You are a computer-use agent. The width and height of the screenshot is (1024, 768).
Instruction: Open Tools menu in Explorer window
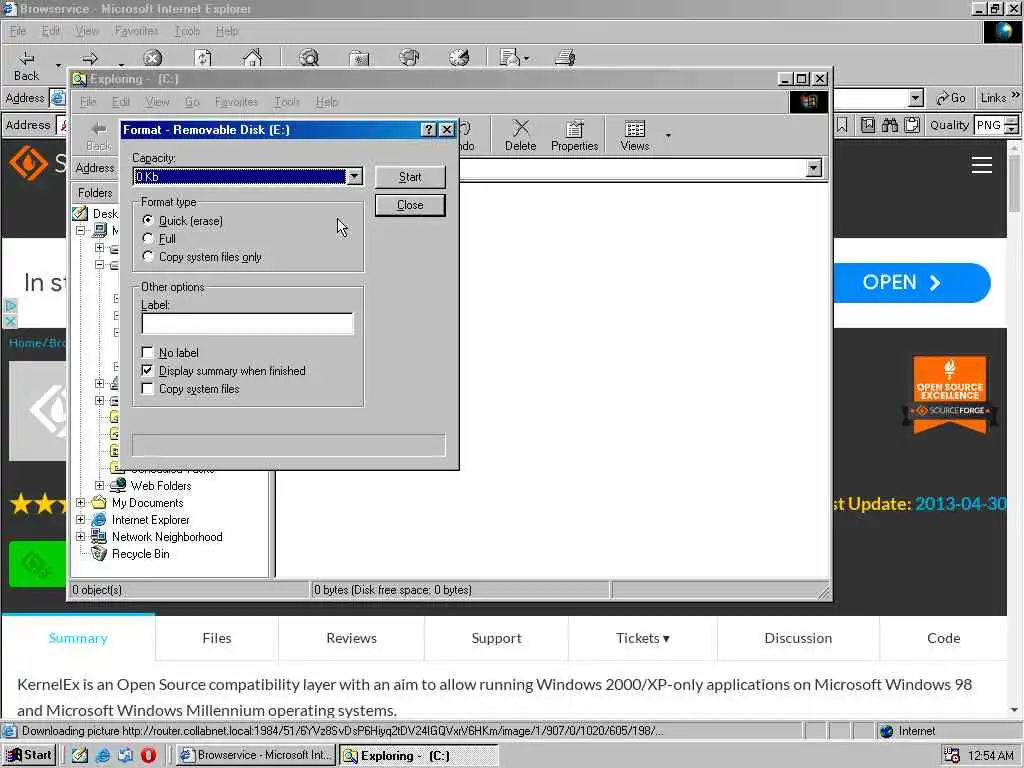[286, 102]
